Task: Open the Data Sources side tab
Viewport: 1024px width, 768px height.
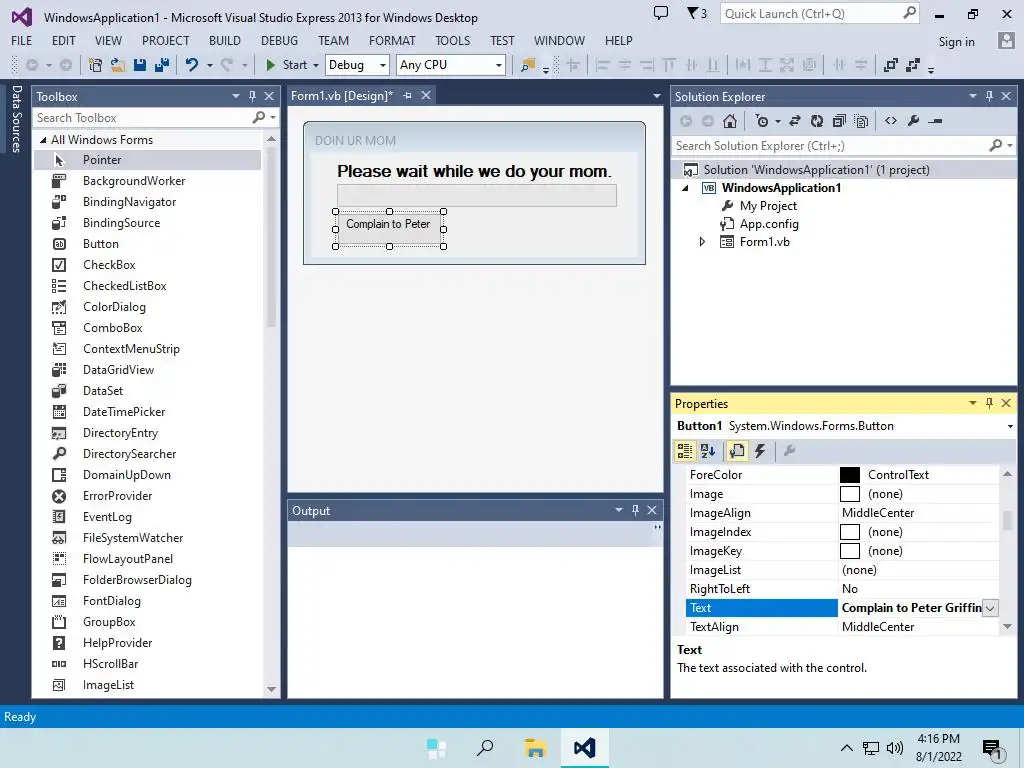Action: click(x=16, y=118)
